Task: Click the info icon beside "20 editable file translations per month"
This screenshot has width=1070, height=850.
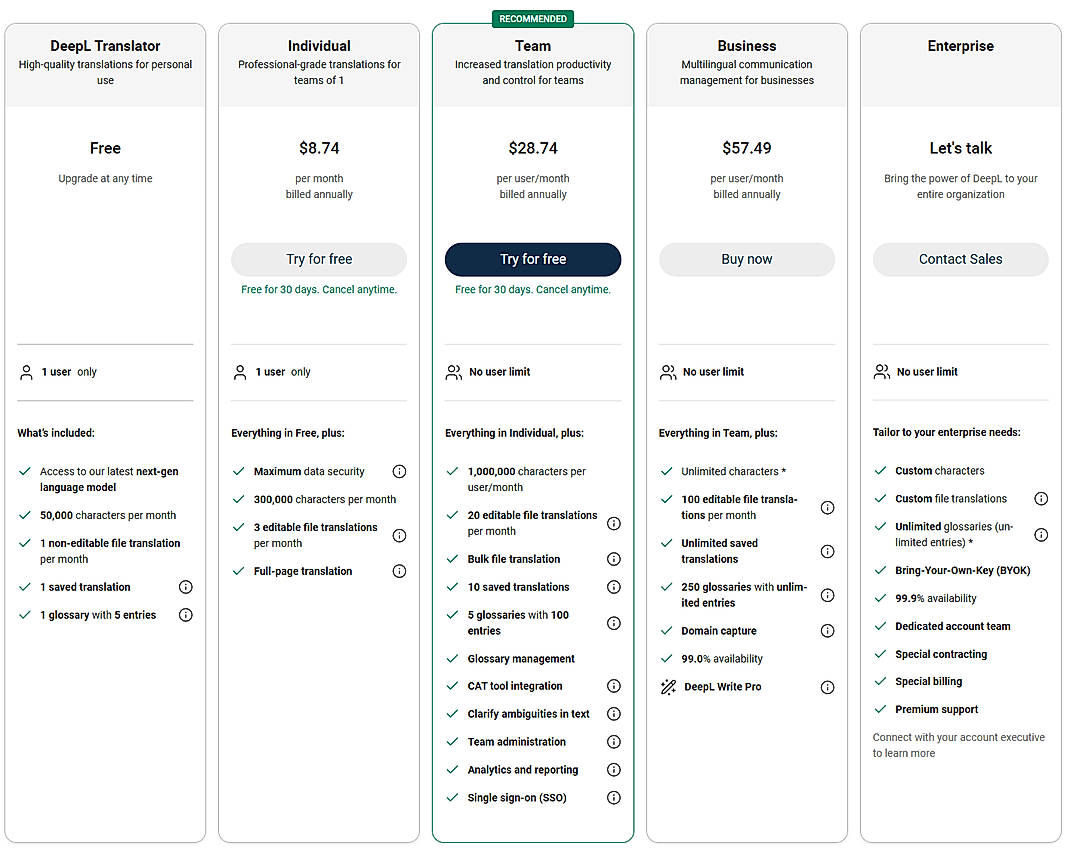Action: 614,523
